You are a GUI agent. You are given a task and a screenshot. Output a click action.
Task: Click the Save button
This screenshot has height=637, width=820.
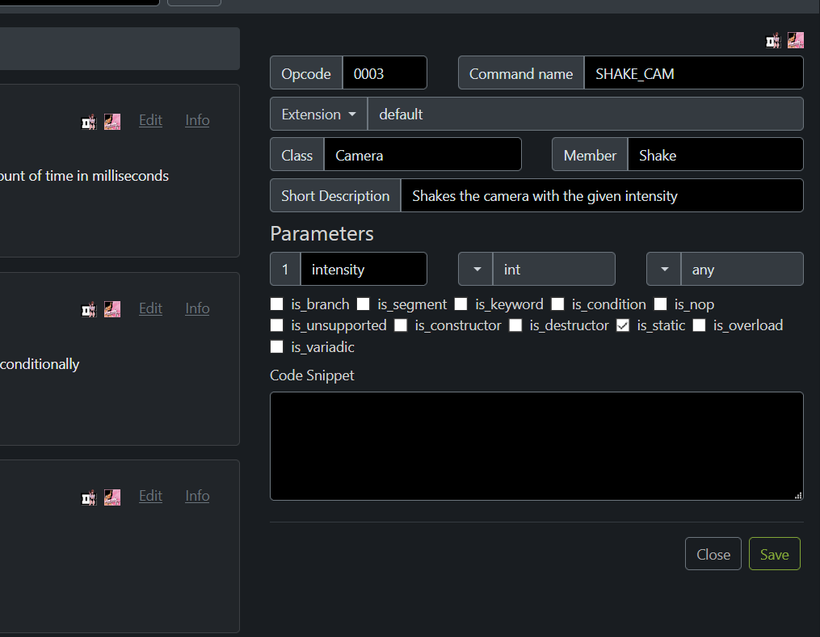[x=775, y=554]
